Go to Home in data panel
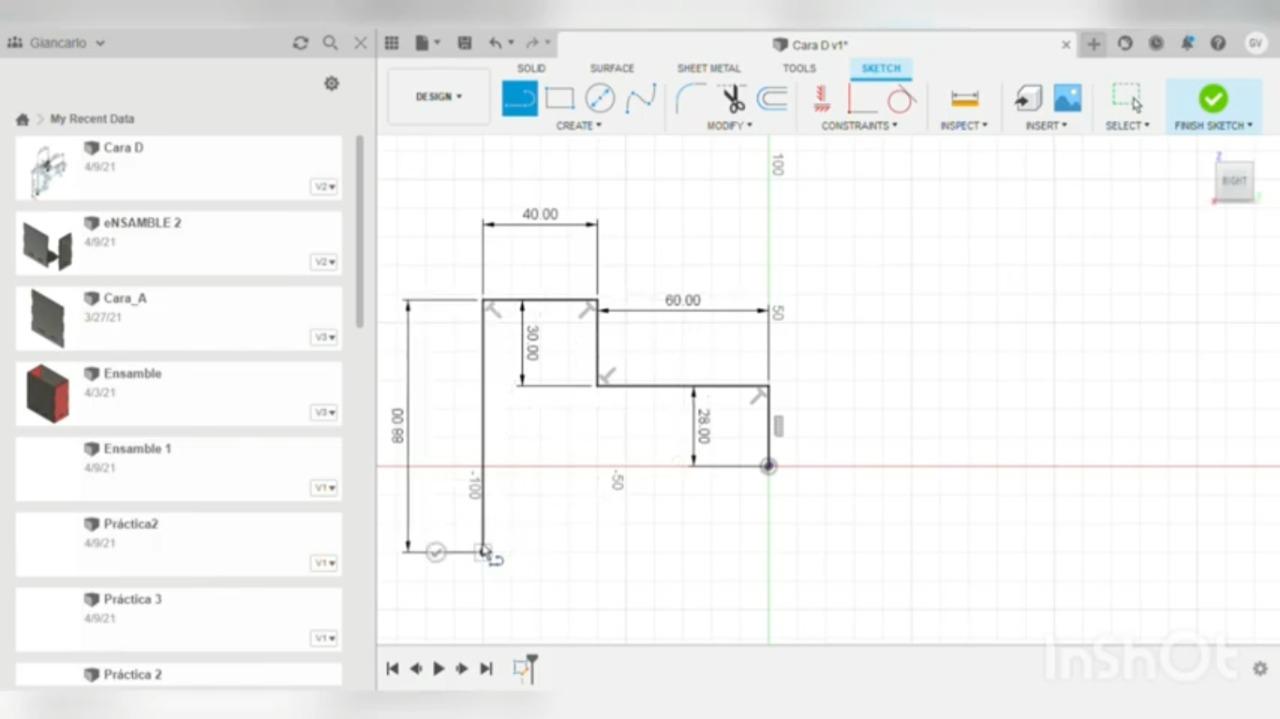The image size is (1280, 719). pos(22,119)
